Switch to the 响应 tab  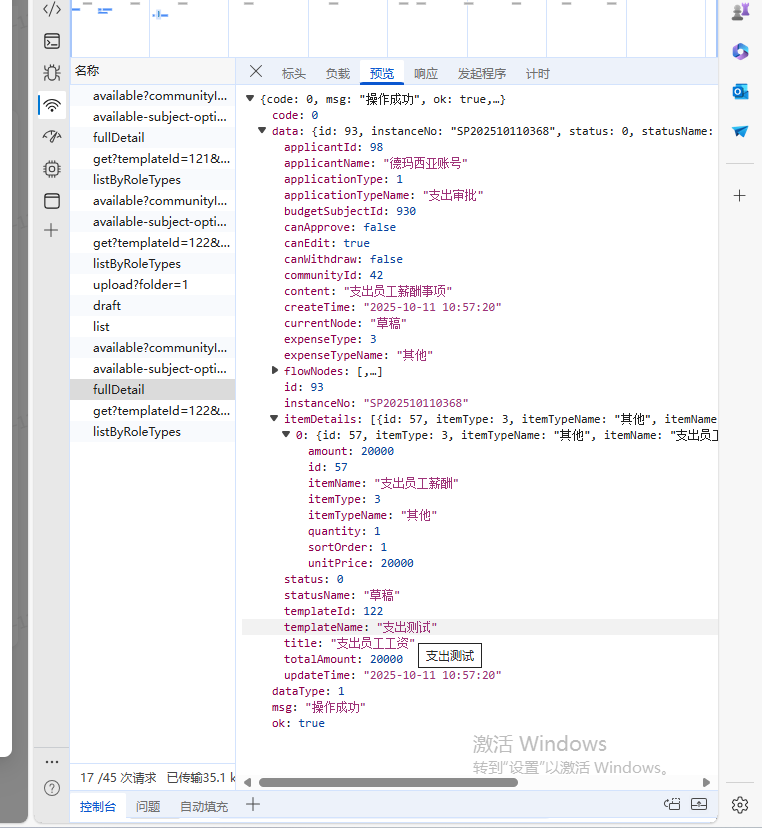pos(426,73)
